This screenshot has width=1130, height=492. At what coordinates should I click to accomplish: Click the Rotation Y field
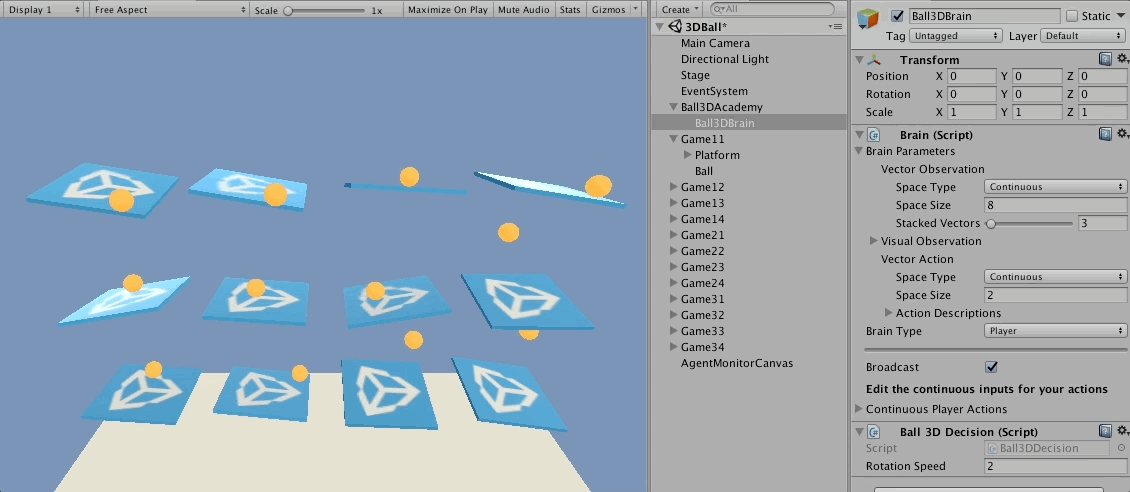tap(1037, 94)
